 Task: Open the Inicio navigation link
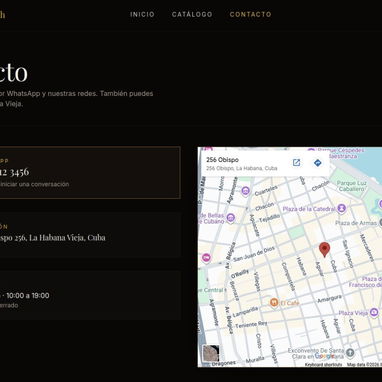pyautogui.click(x=142, y=14)
